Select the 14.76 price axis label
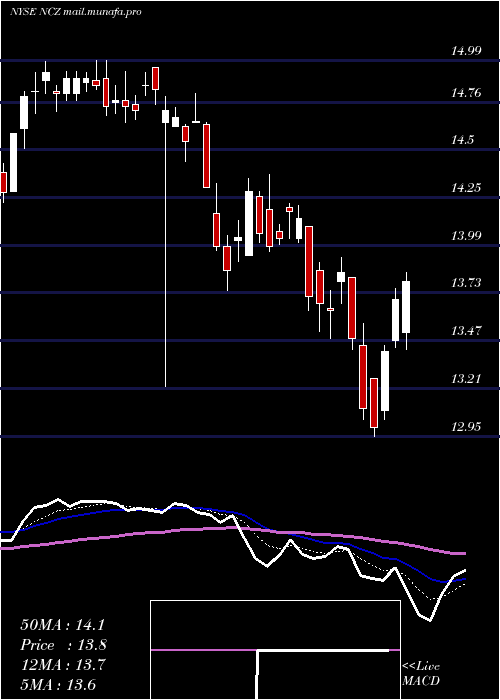 (466, 93)
